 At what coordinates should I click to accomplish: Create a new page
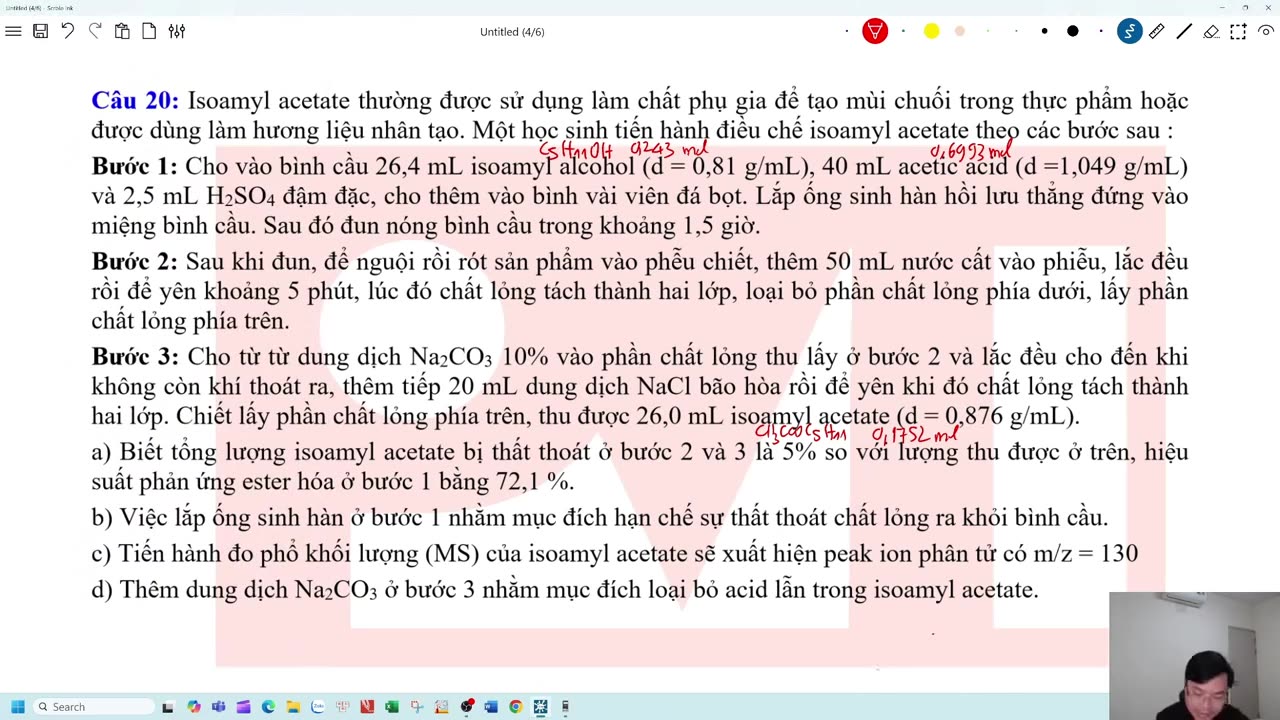coord(149,31)
